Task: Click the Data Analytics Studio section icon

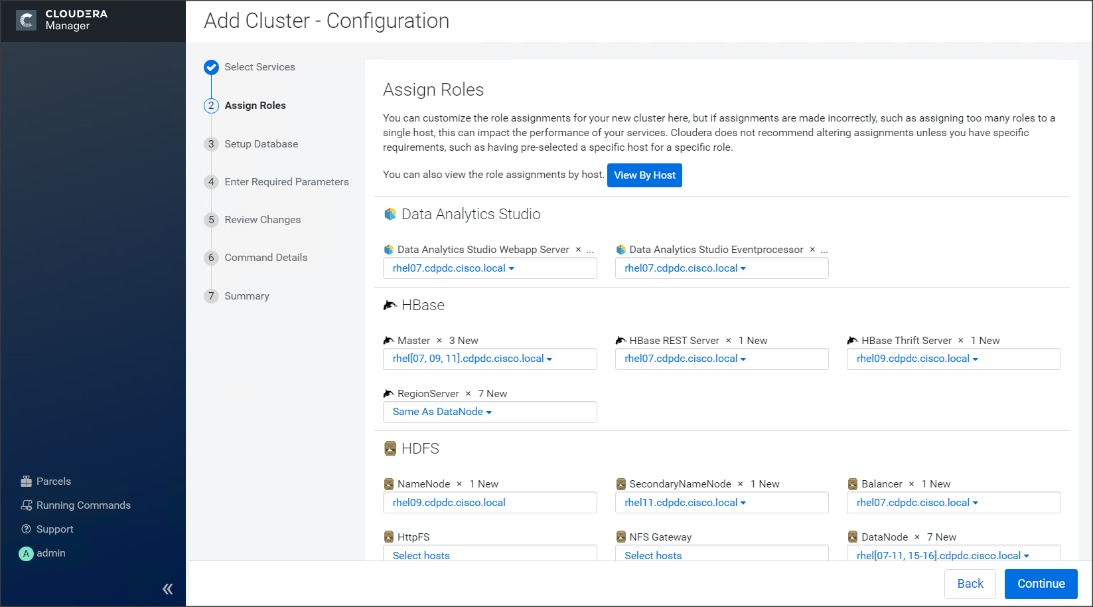Action: tap(390, 214)
